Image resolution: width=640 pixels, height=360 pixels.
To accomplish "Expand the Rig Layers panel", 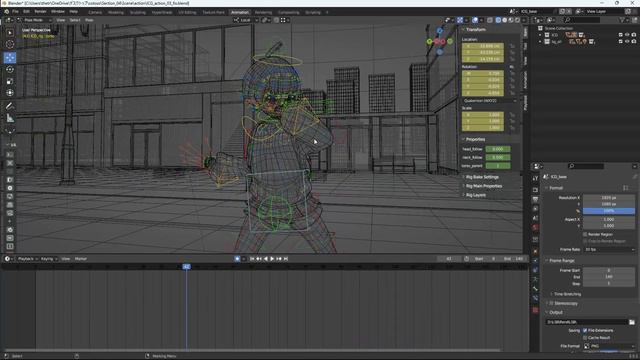I will pyautogui.click(x=475, y=195).
